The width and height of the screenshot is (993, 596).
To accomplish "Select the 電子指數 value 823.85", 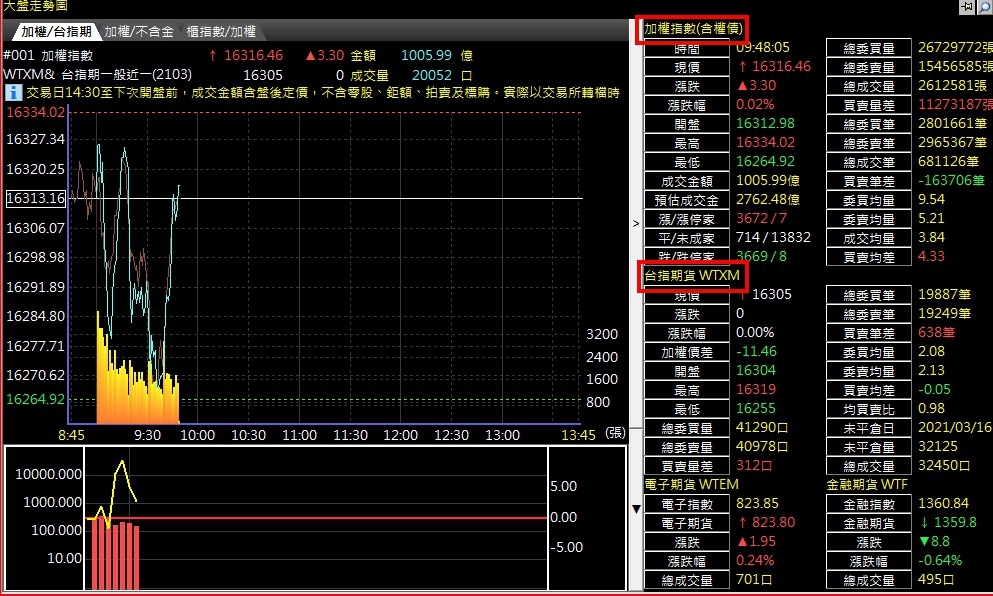I will coord(757,504).
